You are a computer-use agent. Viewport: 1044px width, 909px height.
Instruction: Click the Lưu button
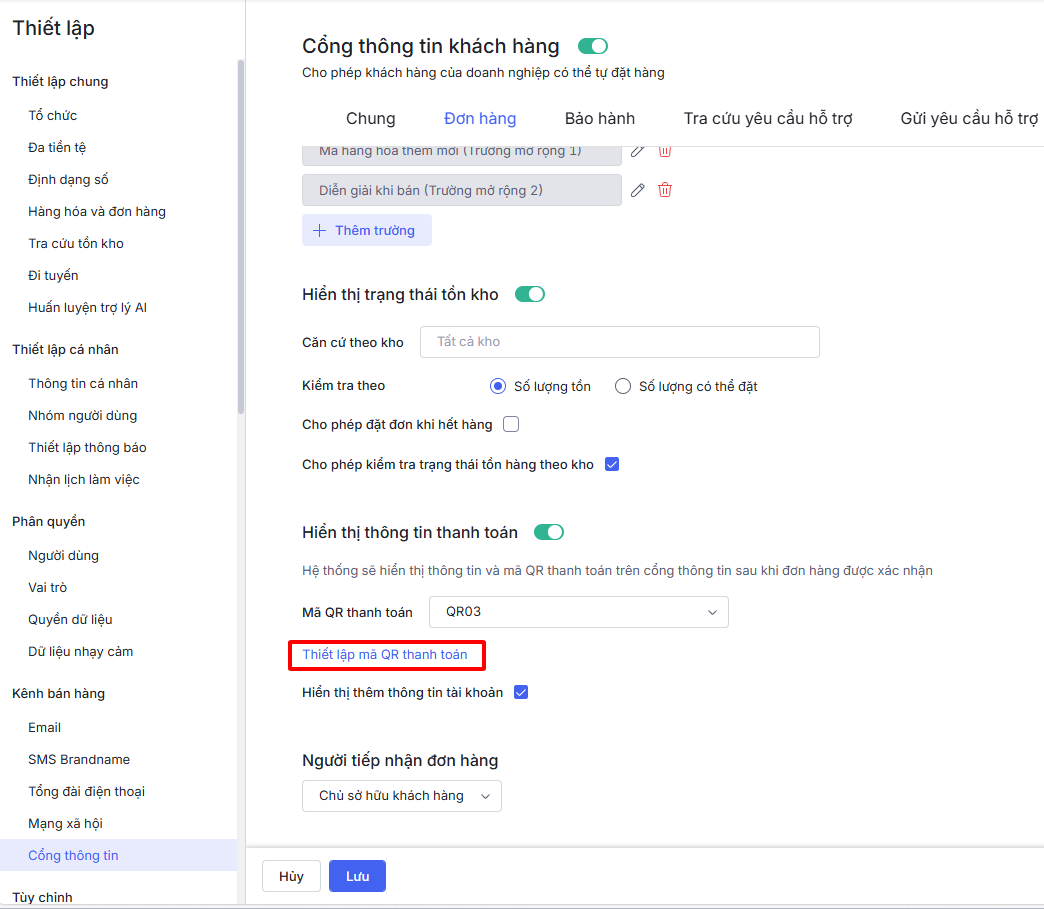tap(357, 876)
